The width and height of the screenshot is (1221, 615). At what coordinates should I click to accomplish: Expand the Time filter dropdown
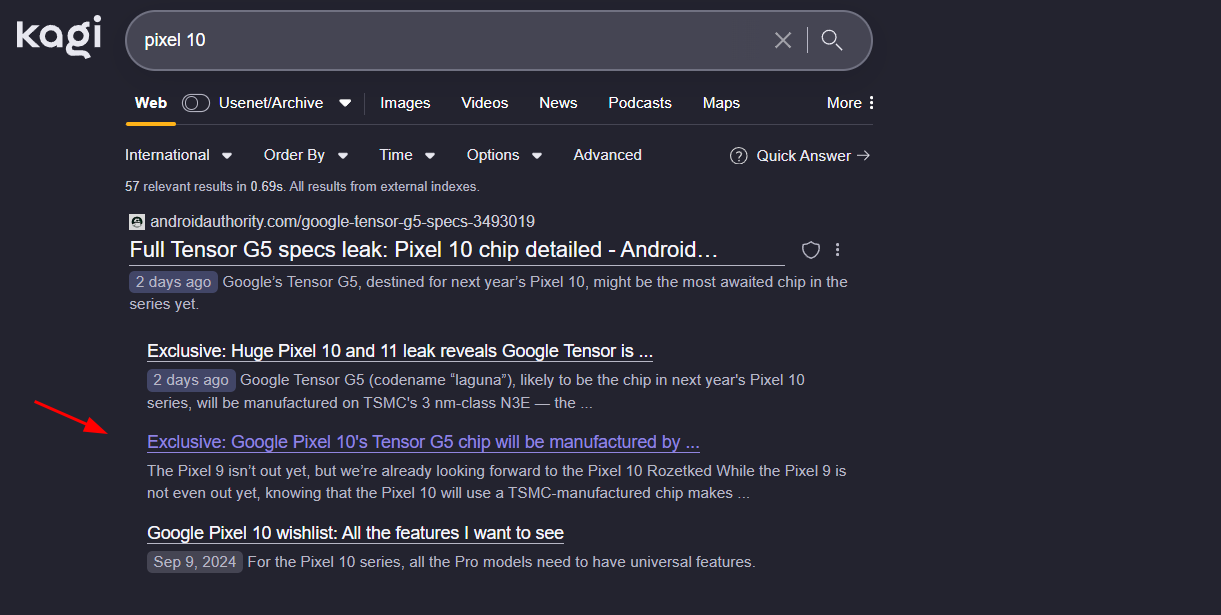pyautogui.click(x=407, y=155)
